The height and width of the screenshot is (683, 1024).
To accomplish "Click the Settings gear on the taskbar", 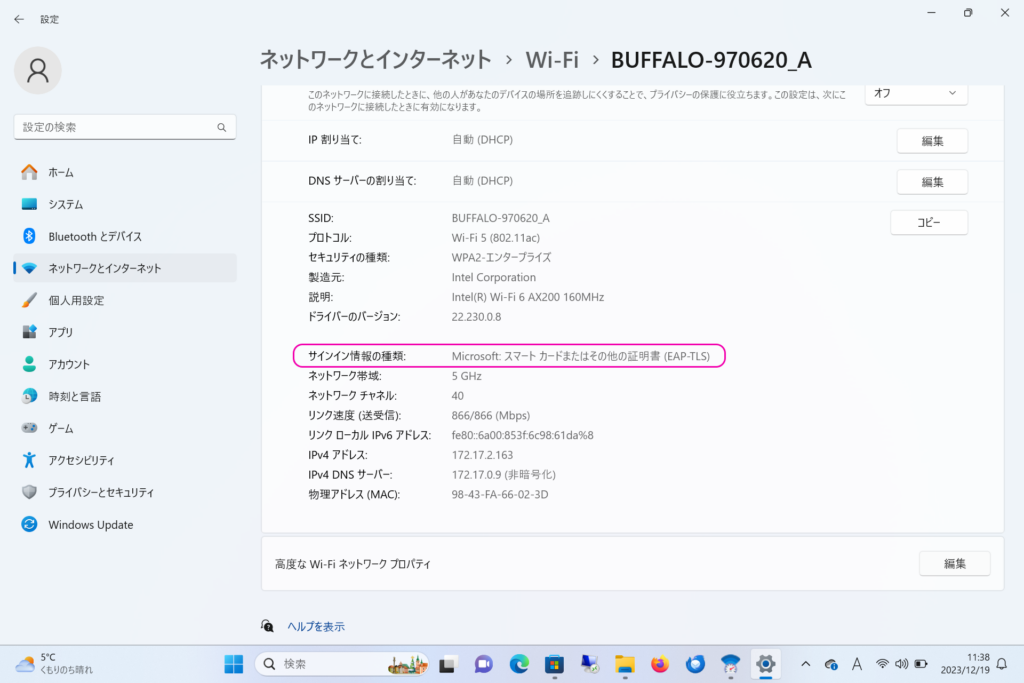I will point(765,665).
